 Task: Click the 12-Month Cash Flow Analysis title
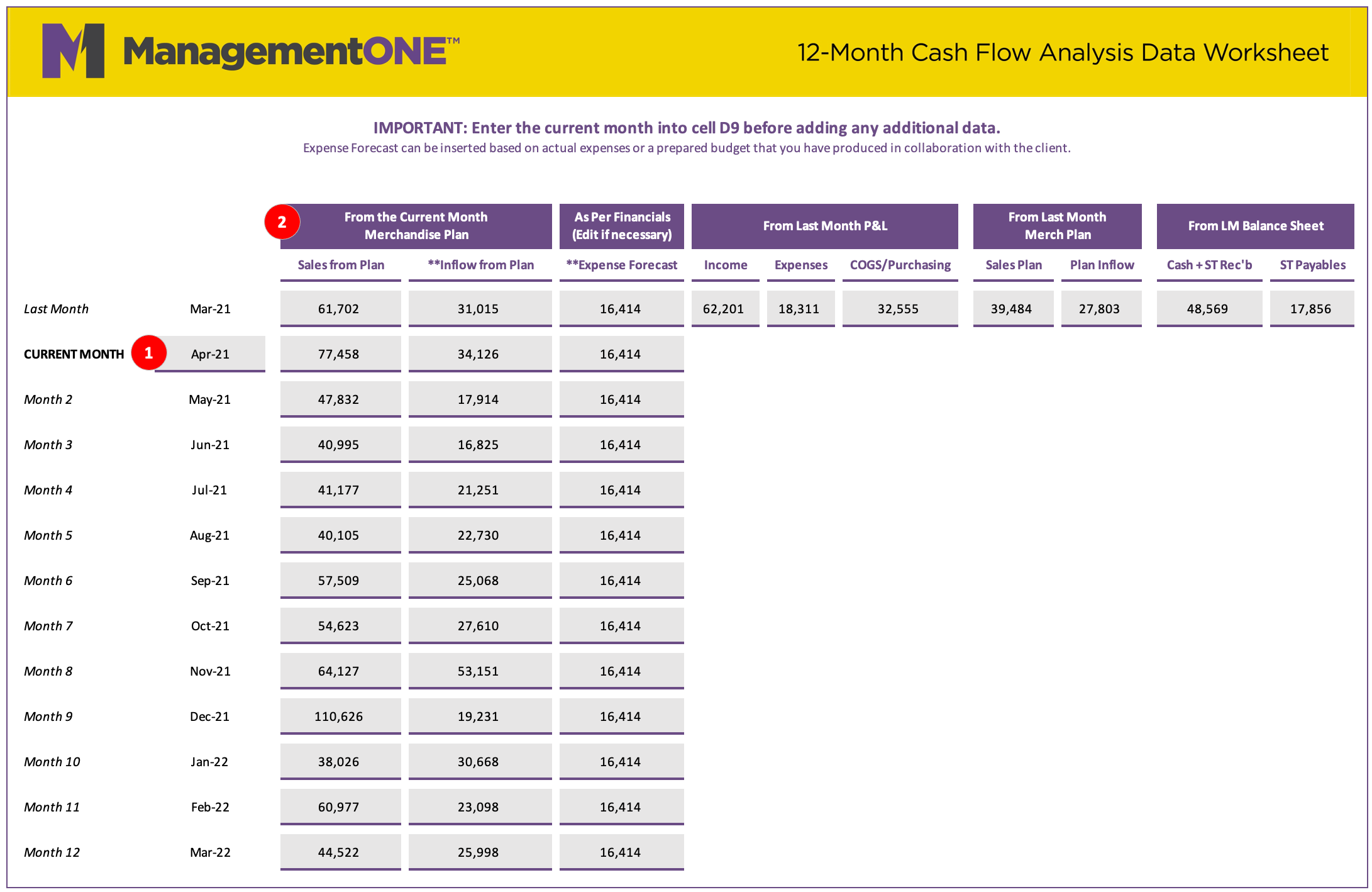click(1063, 52)
